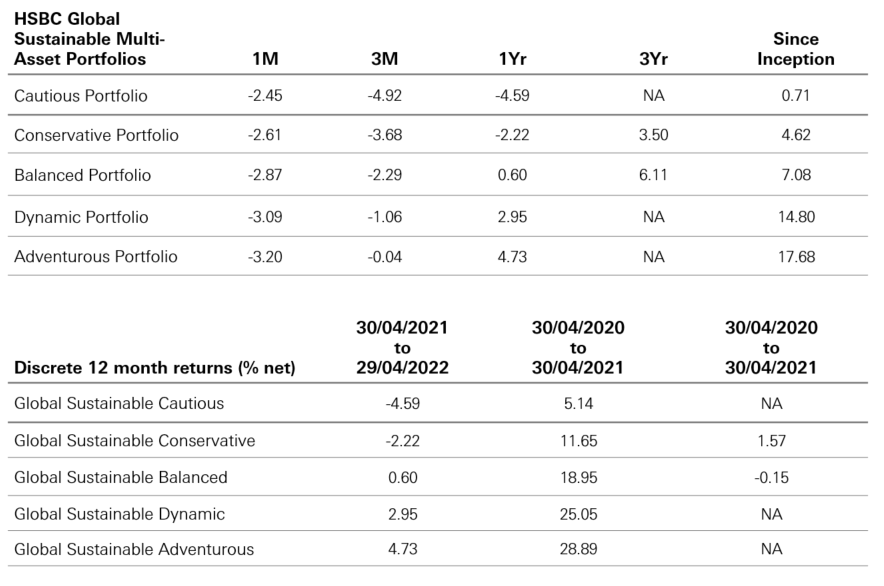884x586 pixels.
Task: Click the Global Sustainable Cautious row label
Action: coord(119,404)
